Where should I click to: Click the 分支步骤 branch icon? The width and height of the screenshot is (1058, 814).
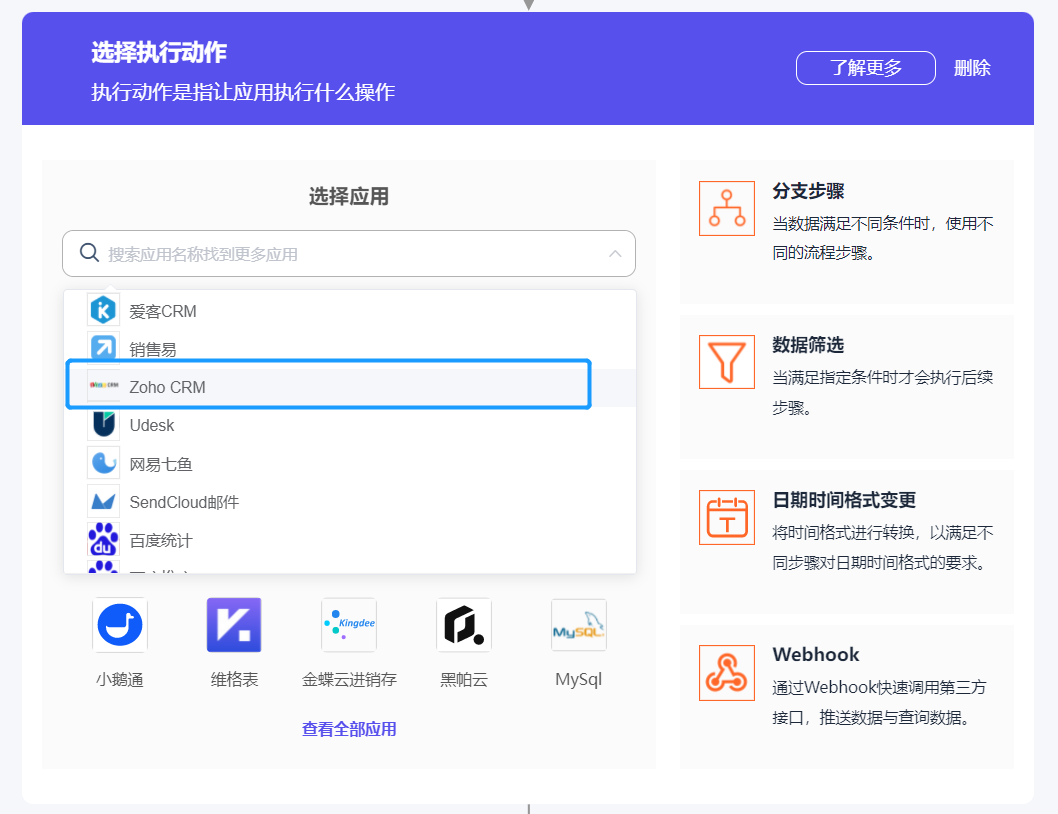point(727,209)
